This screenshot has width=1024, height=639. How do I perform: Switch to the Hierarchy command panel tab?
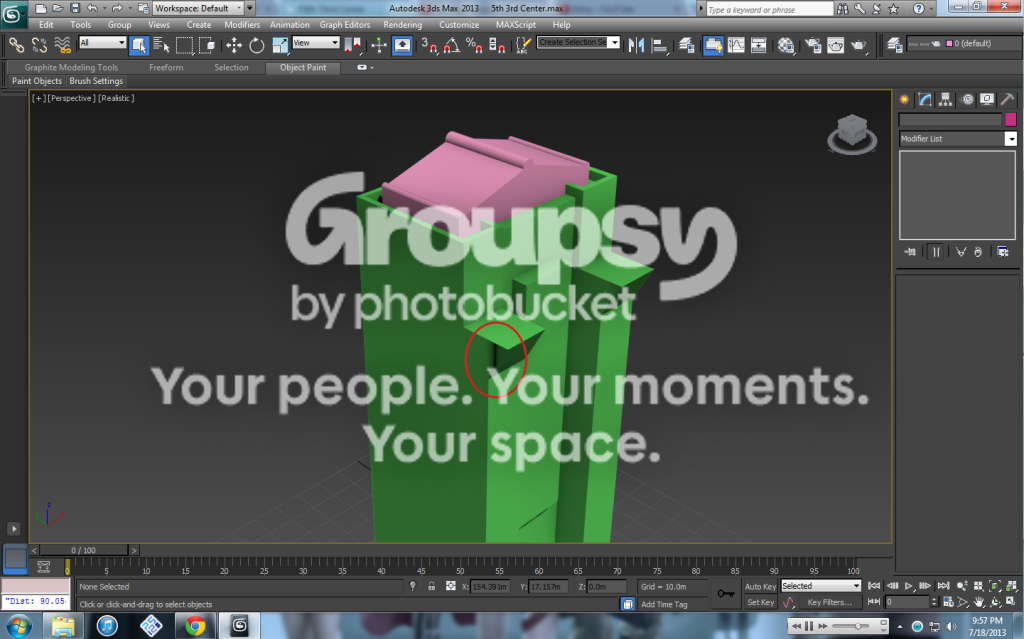point(945,99)
